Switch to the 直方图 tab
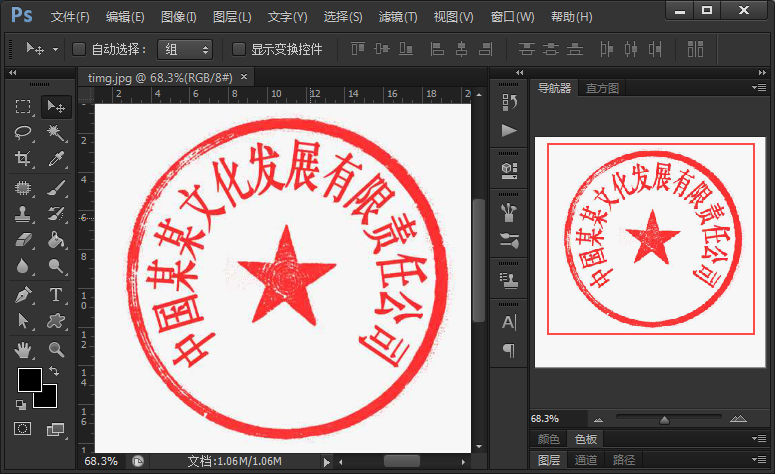This screenshot has height=474, width=775. point(602,88)
